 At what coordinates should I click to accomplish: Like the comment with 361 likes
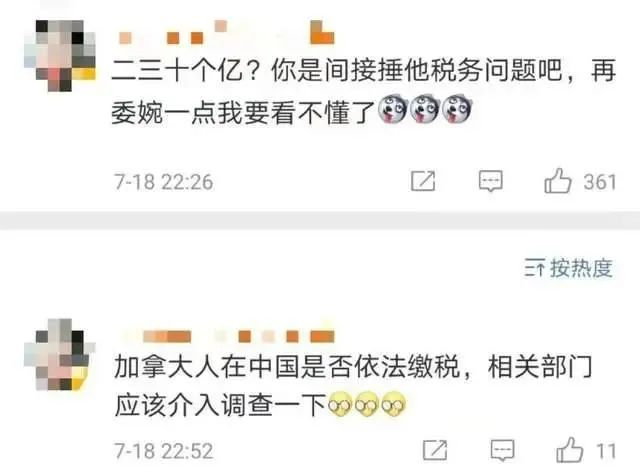tap(558, 181)
